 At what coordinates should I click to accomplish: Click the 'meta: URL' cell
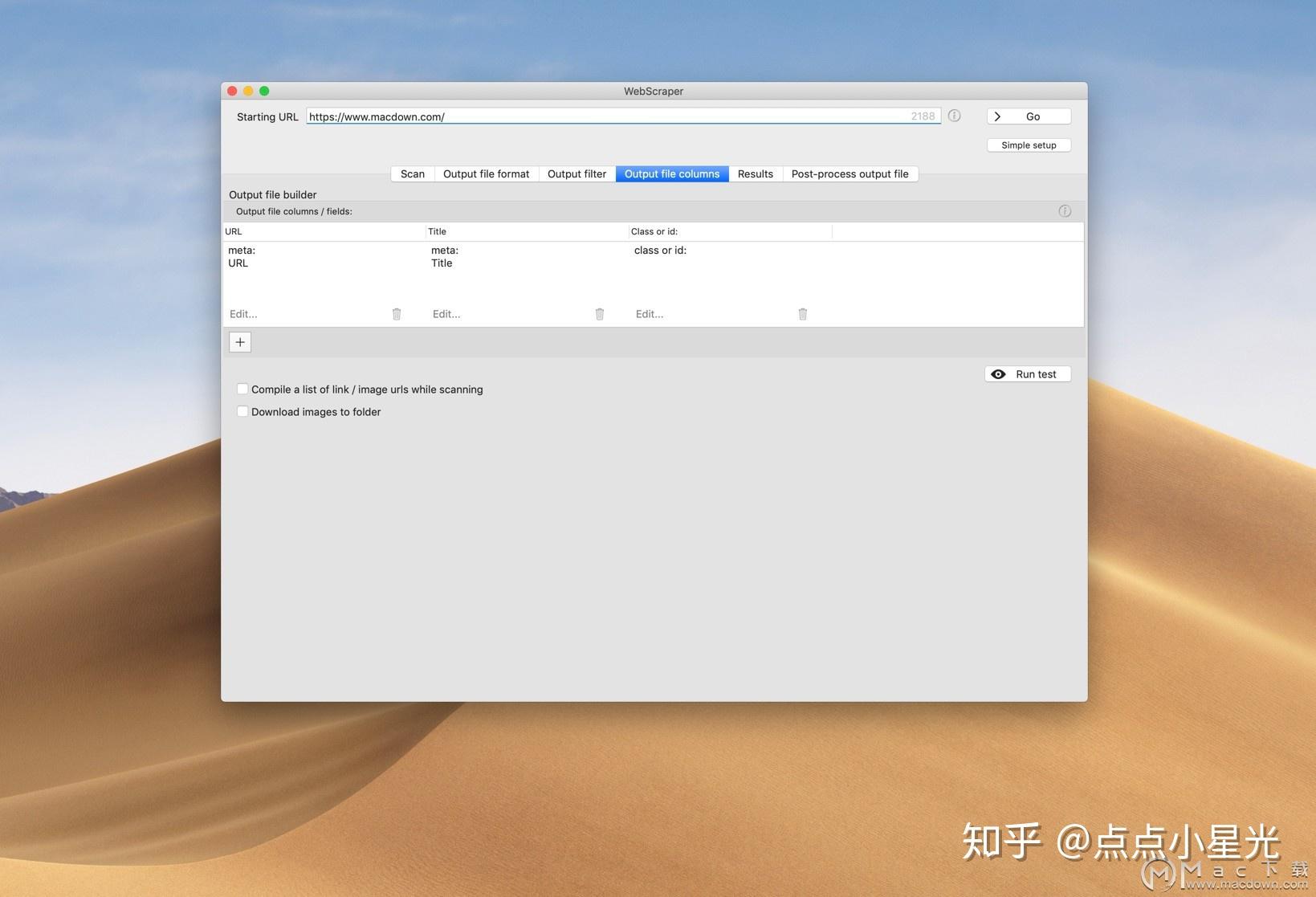pyautogui.click(x=242, y=257)
